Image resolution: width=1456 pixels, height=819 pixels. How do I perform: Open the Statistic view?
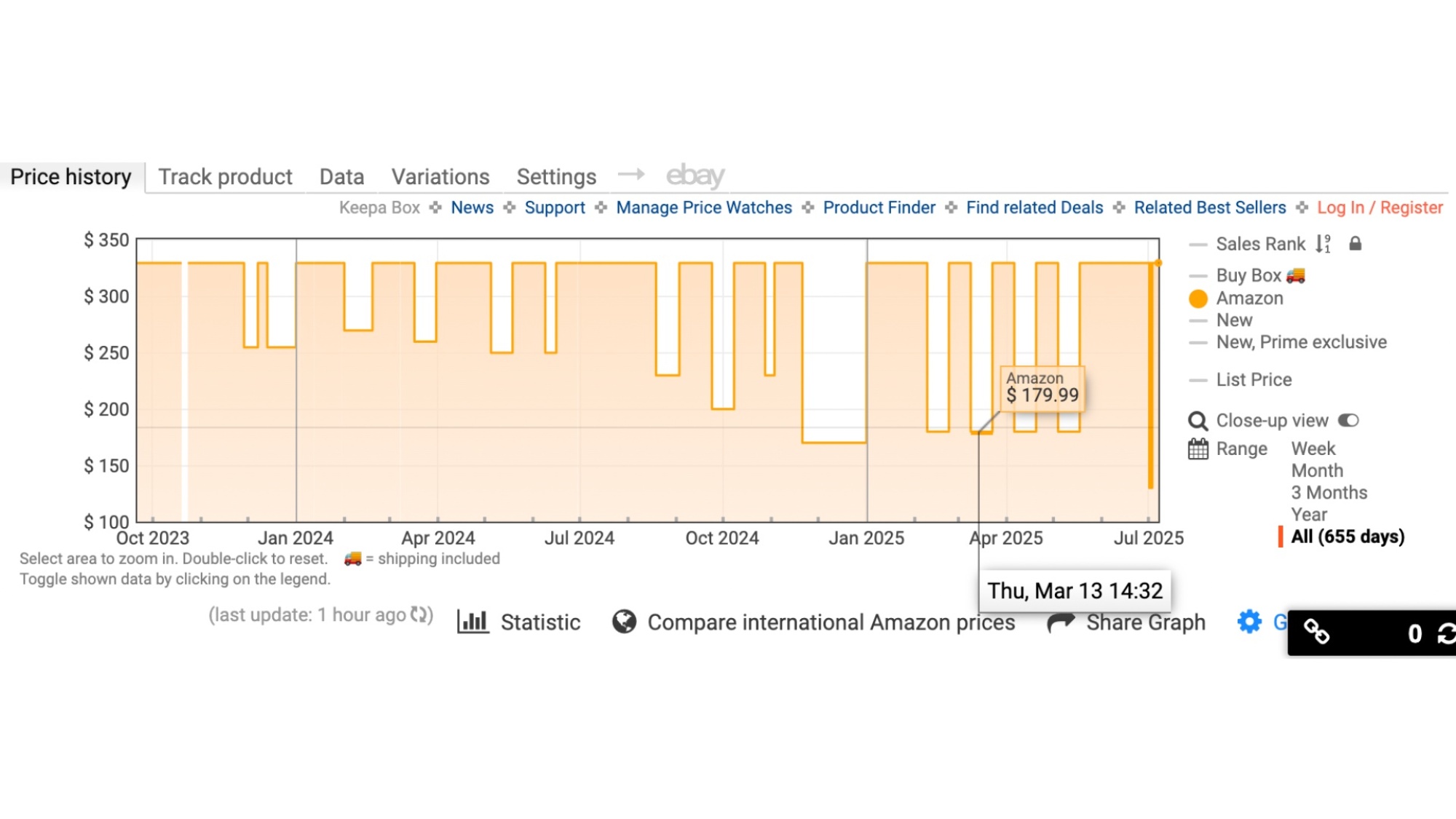click(x=540, y=622)
